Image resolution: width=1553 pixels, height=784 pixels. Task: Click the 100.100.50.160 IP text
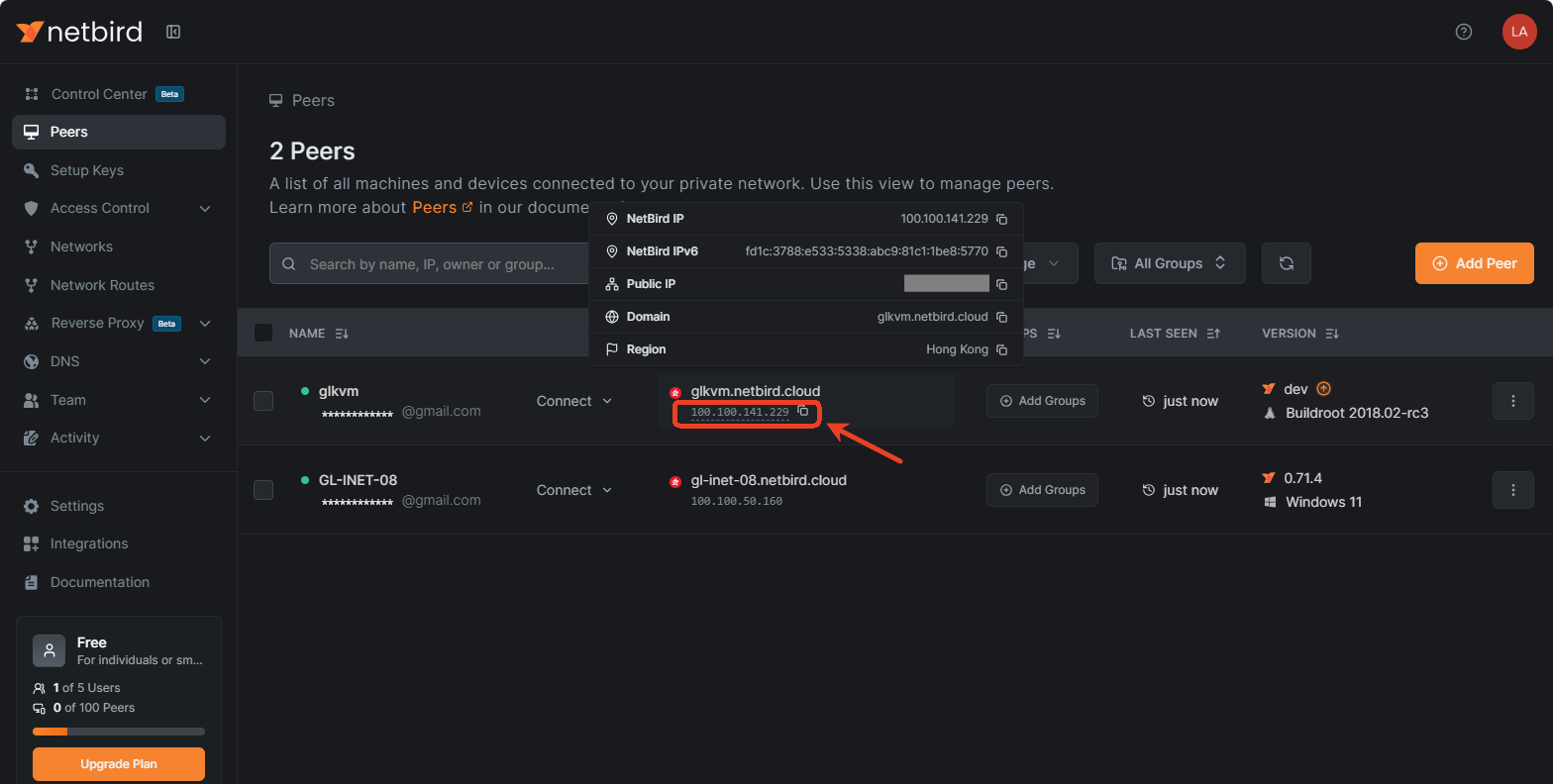737,501
